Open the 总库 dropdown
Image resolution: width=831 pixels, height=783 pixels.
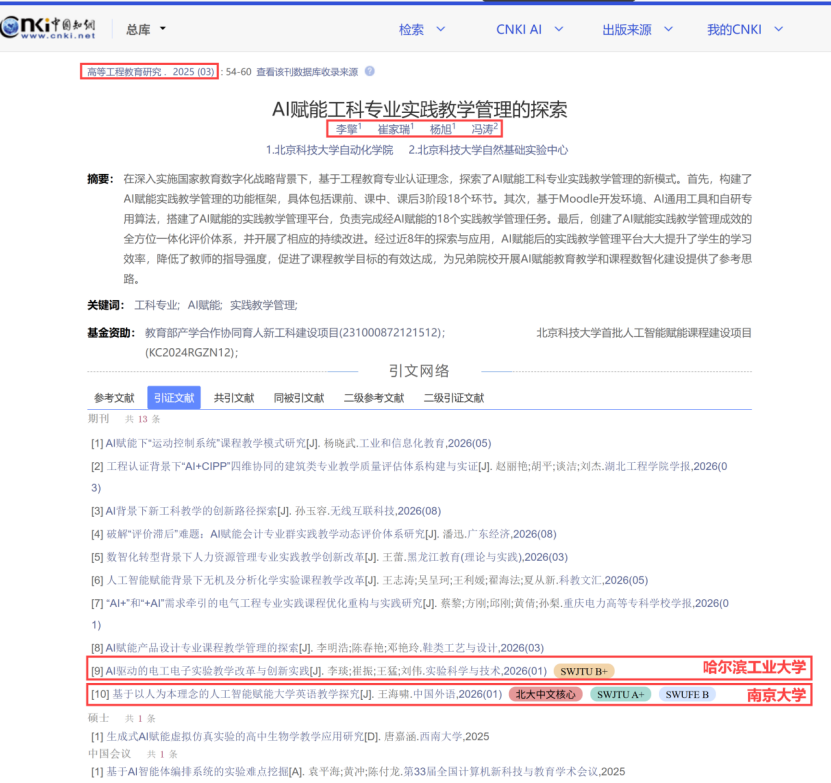(146, 29)
